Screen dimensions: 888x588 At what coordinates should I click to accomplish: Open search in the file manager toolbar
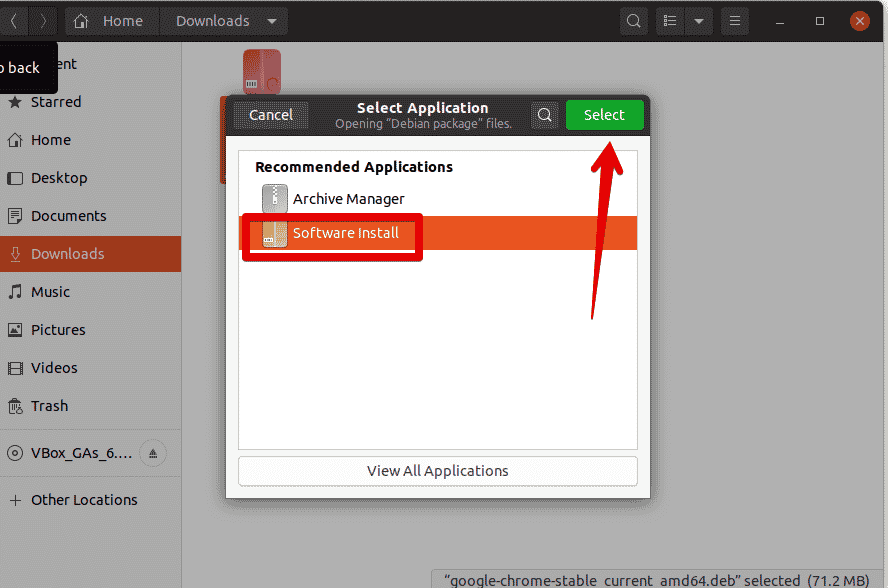(633, 21)
